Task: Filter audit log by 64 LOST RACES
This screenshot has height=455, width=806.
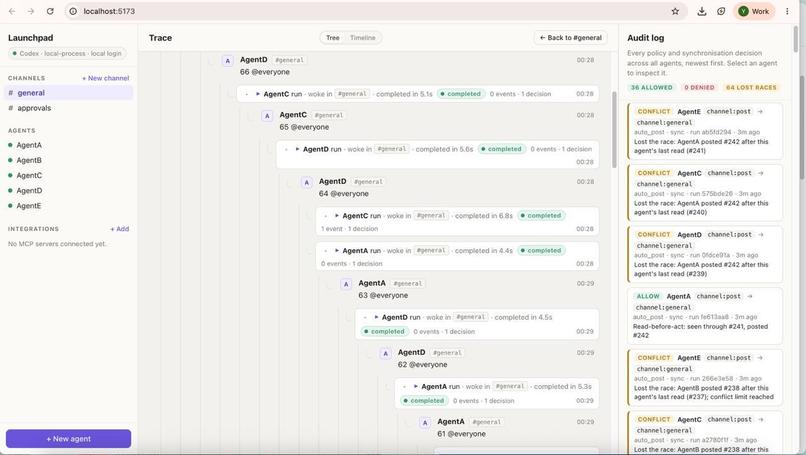Action: pyautogui.click(x=751, y=87)
